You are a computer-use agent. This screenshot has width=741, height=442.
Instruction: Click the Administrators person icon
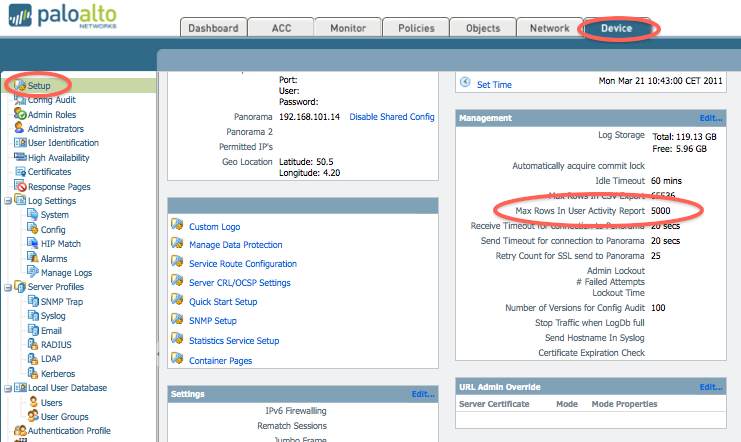(x=19, y=128)
